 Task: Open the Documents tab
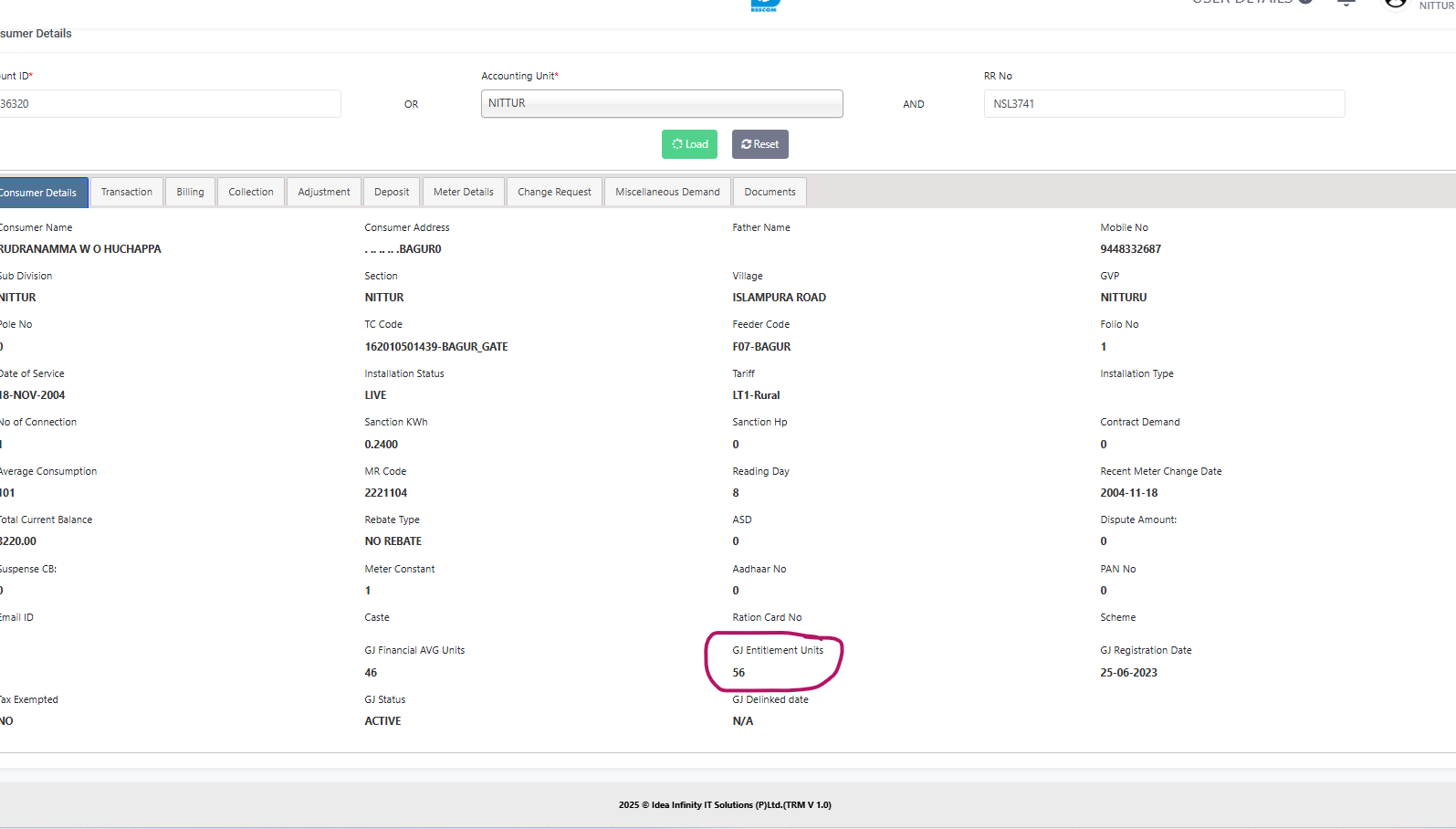(770, 193)
